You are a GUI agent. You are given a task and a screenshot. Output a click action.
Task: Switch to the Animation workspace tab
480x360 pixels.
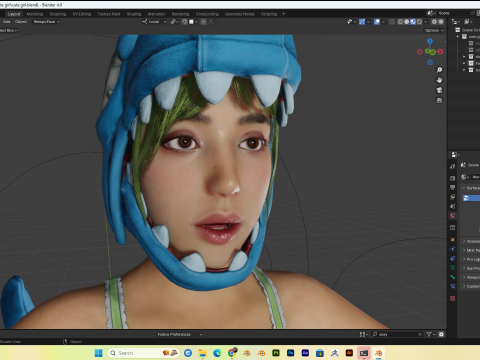pos(156,14)
